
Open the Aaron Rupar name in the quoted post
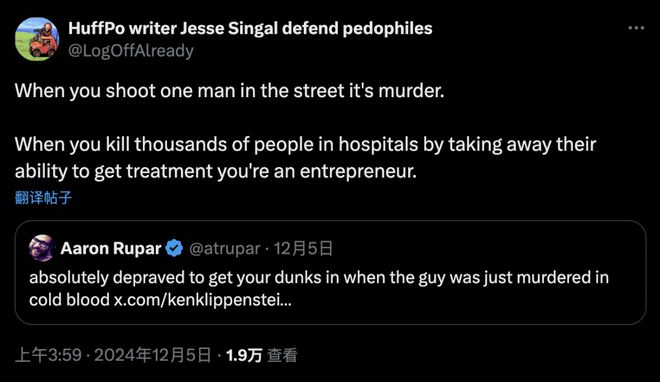point(111,249)
